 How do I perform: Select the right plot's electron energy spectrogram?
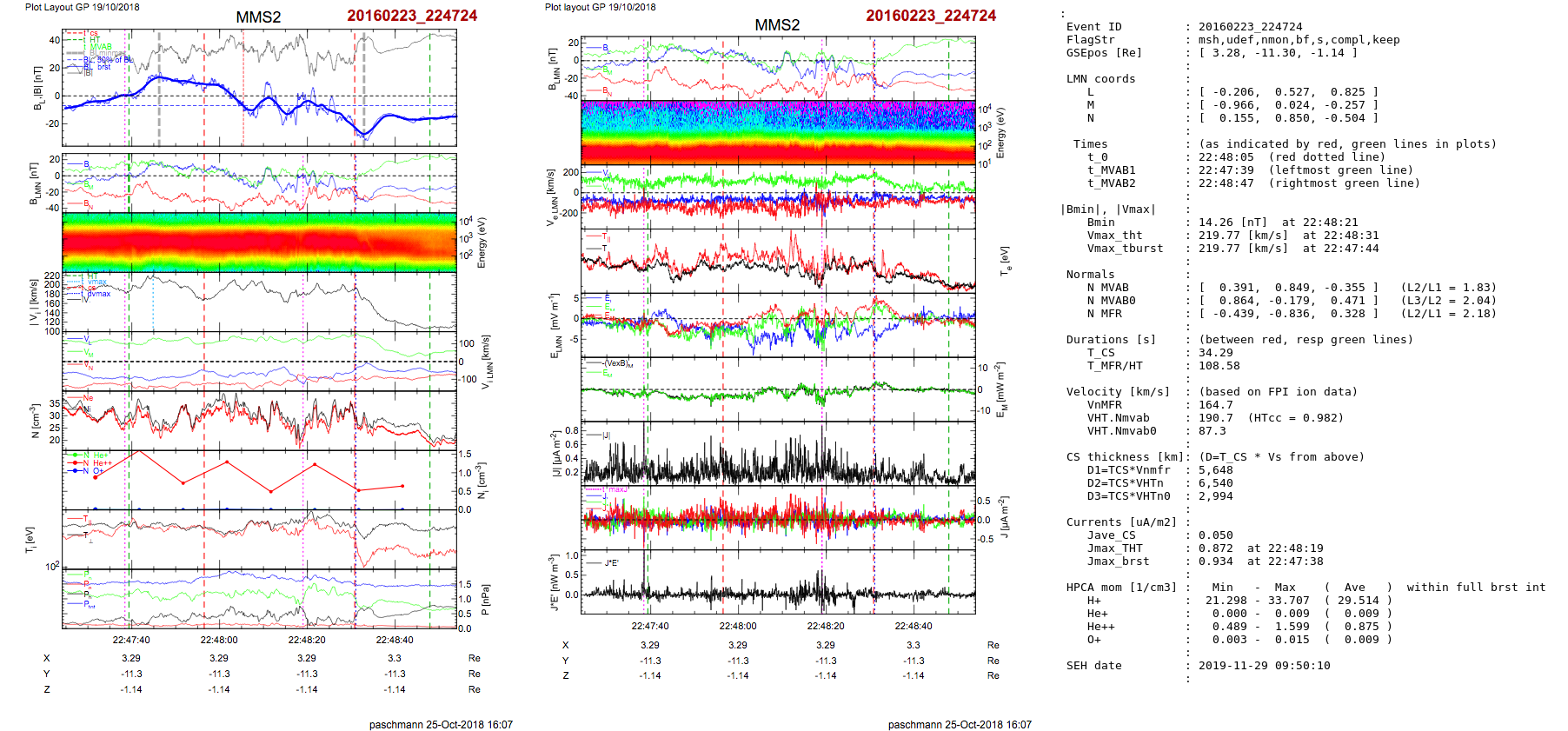coord(778,132)
